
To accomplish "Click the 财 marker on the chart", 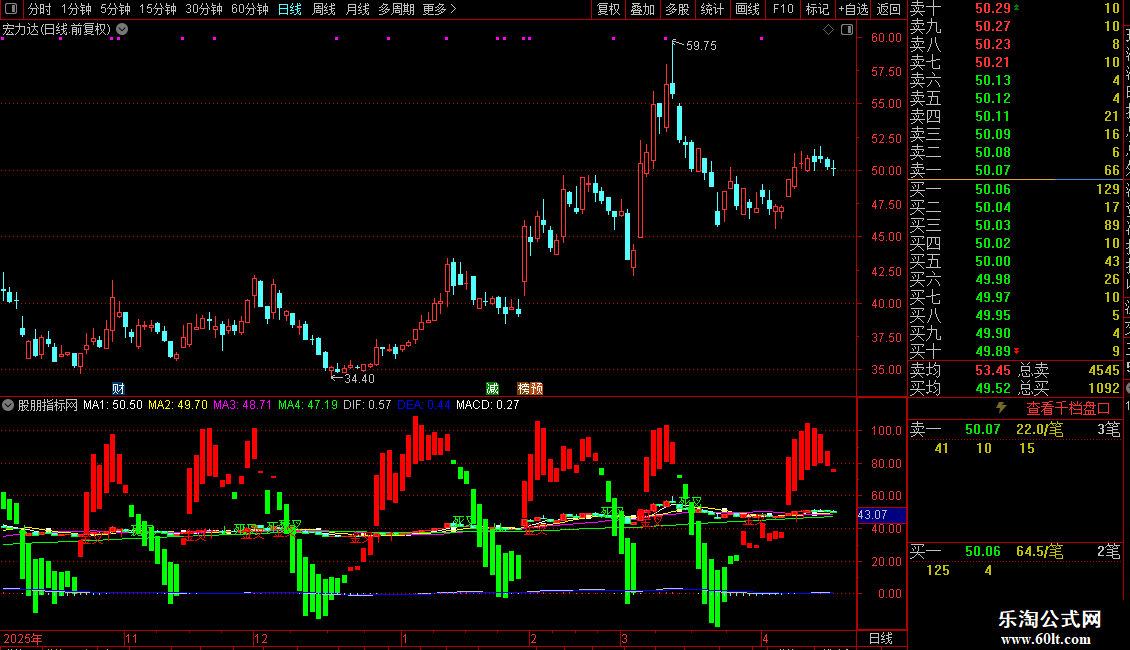I will click(x=118, y=388).
